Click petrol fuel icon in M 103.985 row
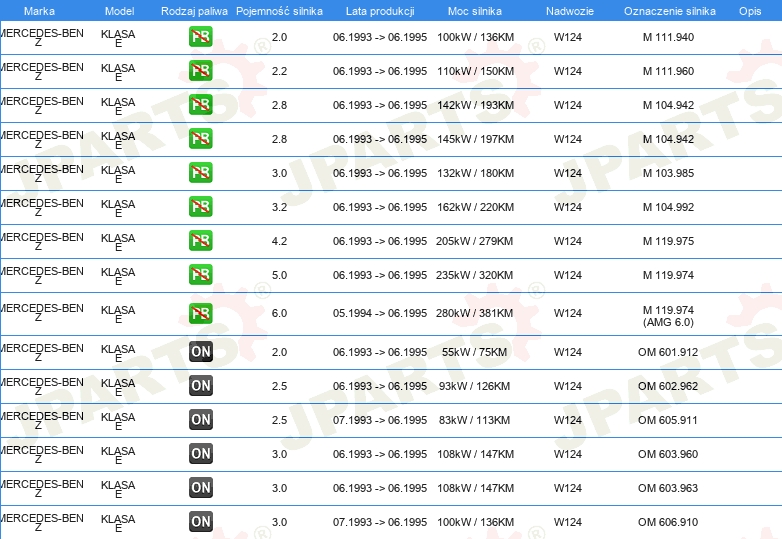Viewport: 782px width, 539px height. point(200,173)
